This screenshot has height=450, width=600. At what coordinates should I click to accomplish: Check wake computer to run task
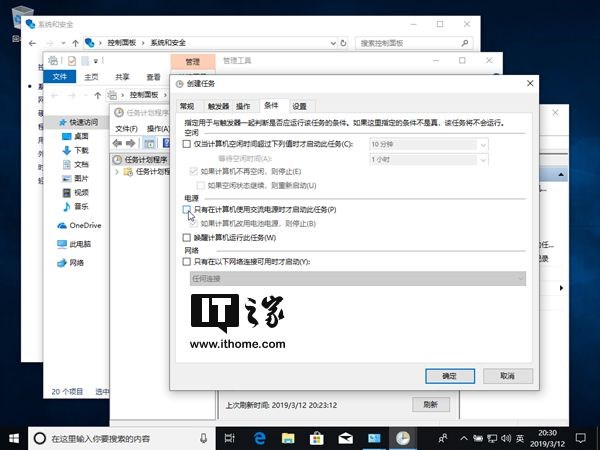(187, 238)
